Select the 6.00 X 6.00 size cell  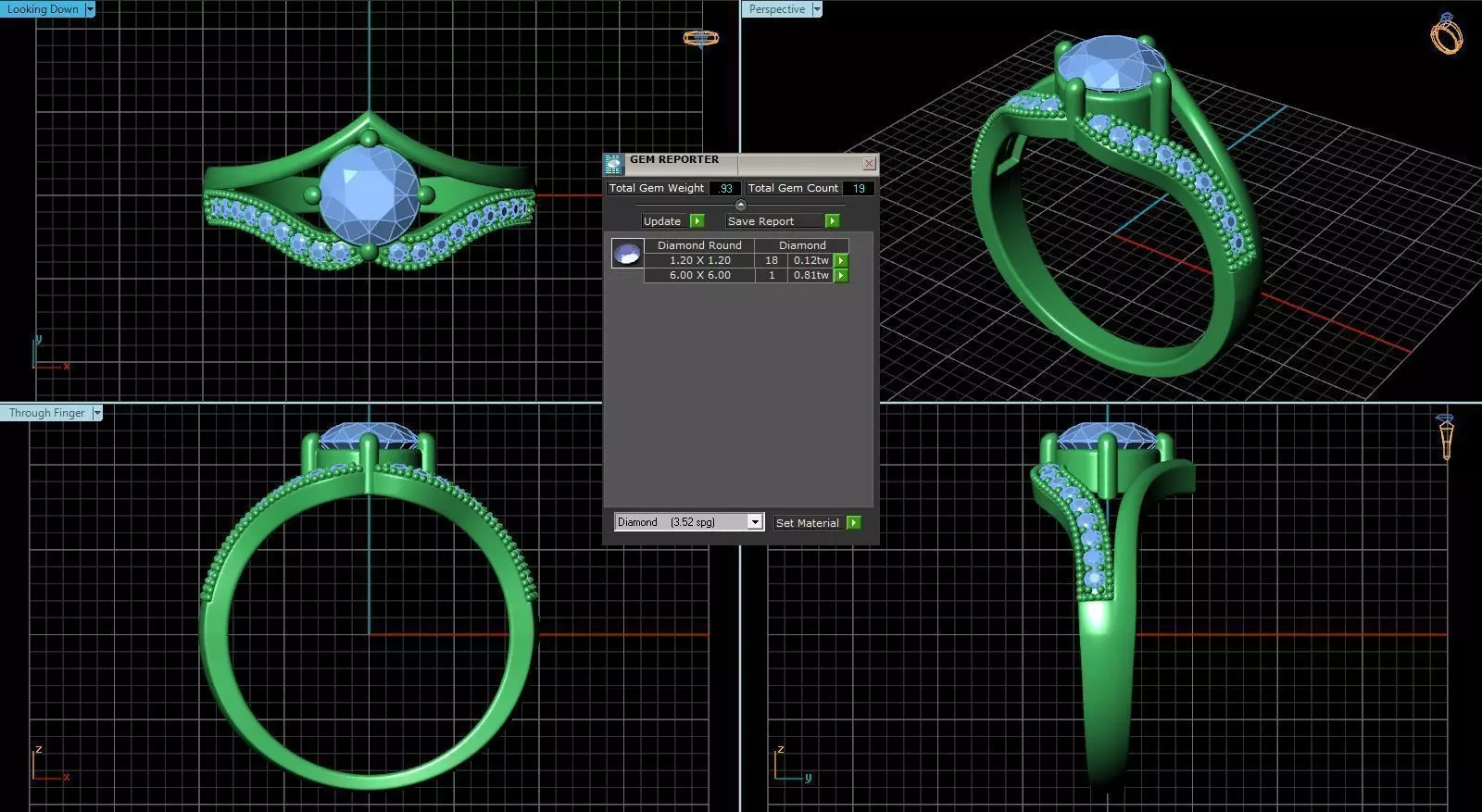(x=700, y=276)
